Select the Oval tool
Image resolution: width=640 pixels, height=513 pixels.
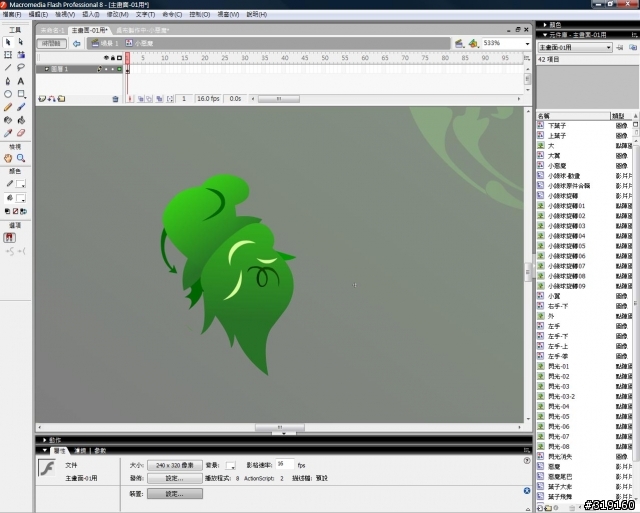coord(8,94)
